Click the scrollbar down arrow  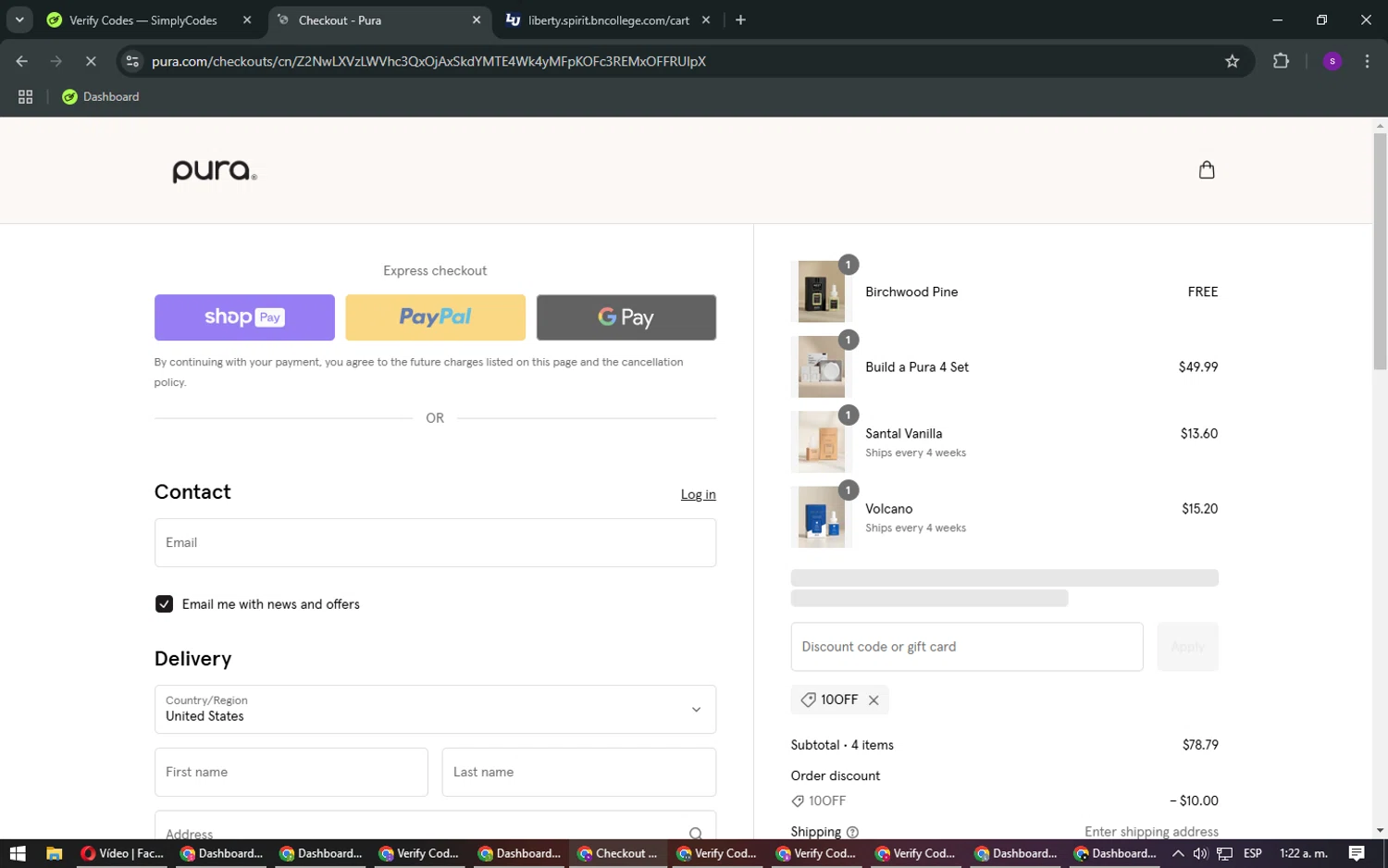tap(1380, 831)
